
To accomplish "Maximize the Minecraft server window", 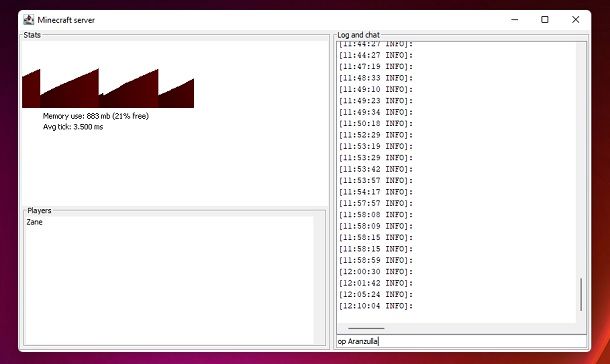I will [x=545, y=19].
